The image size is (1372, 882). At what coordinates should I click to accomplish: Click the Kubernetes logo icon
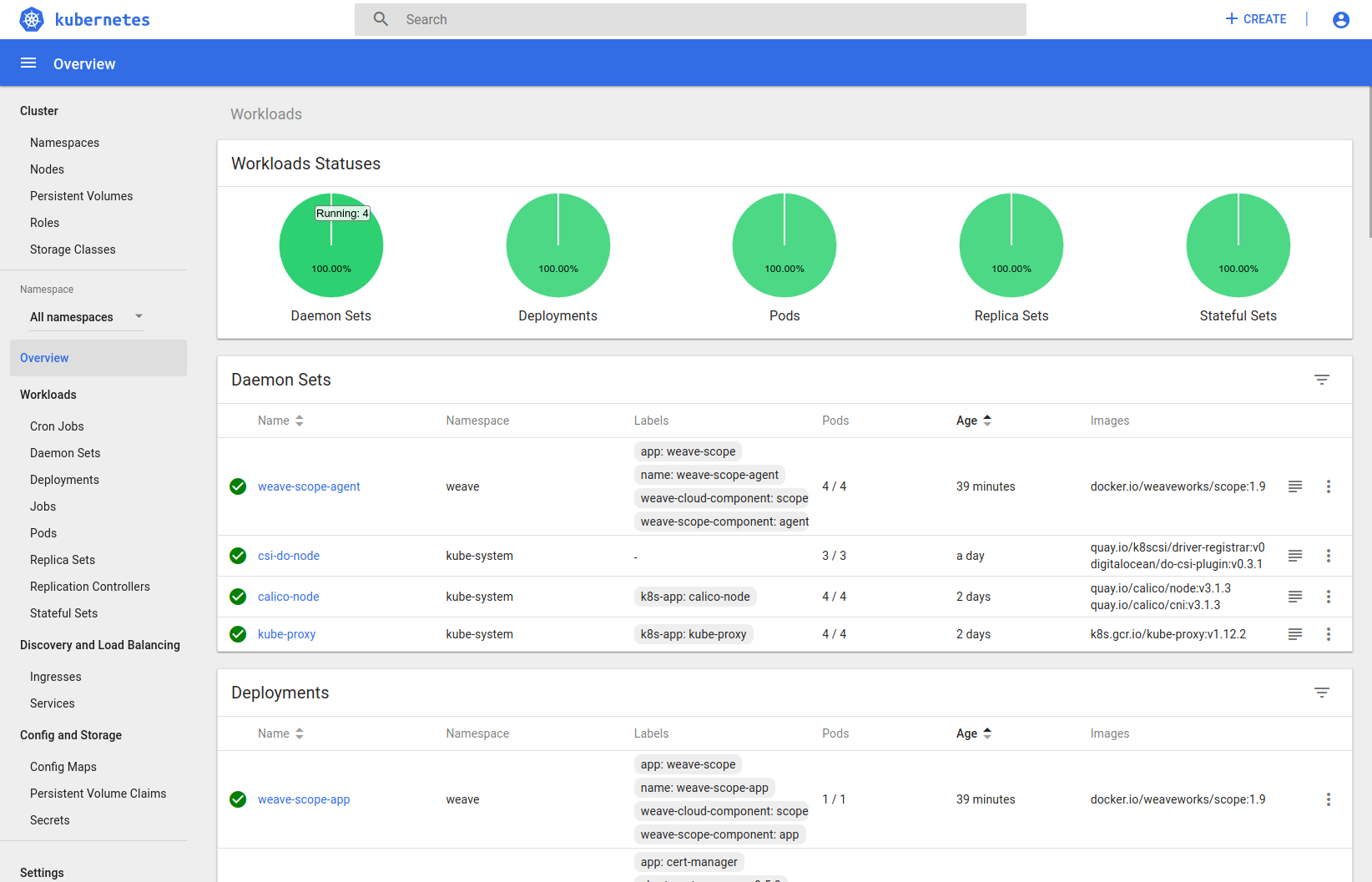[x=32, y=19]
